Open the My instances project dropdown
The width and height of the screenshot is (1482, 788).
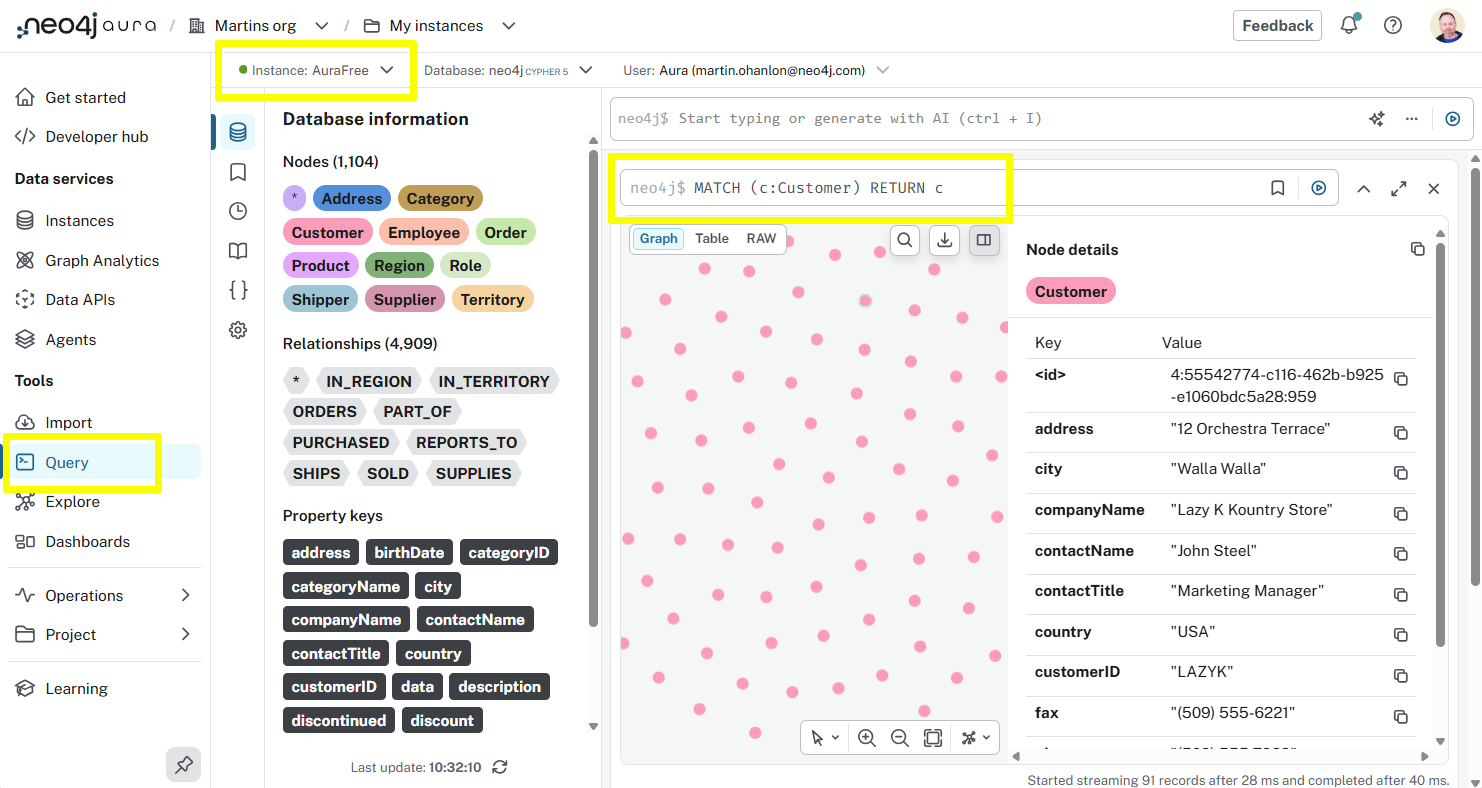point(509,26)
